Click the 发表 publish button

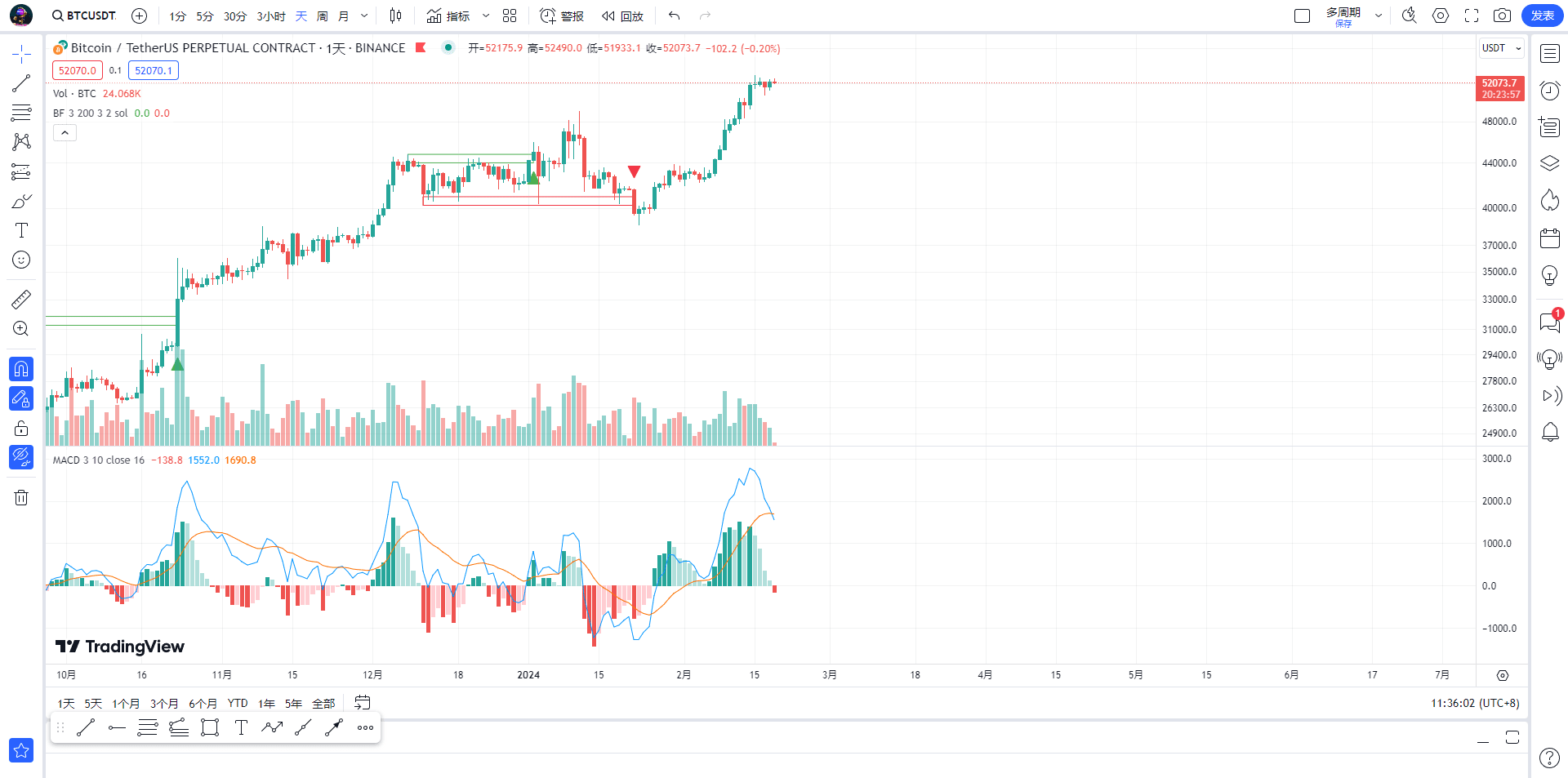1542,16
